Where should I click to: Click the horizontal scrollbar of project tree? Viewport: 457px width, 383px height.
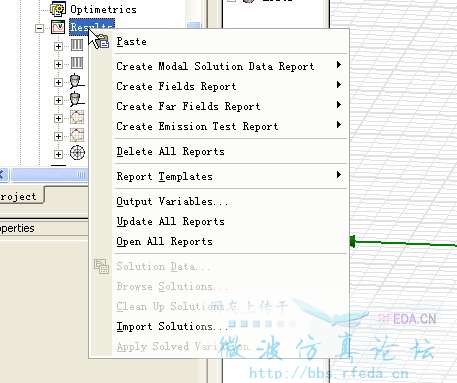pyautogui.click(x=49, y=175)
